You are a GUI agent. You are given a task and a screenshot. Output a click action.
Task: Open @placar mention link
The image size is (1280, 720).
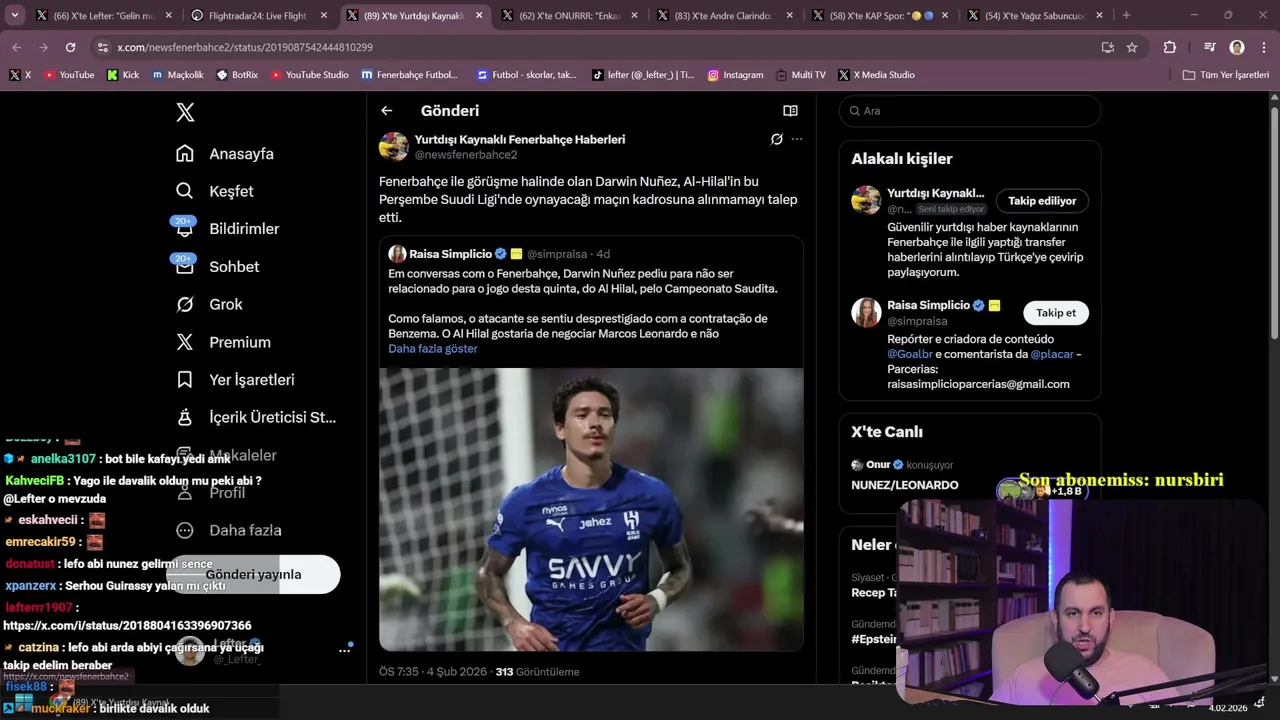pyautogui.click(x=1052, y=354)
